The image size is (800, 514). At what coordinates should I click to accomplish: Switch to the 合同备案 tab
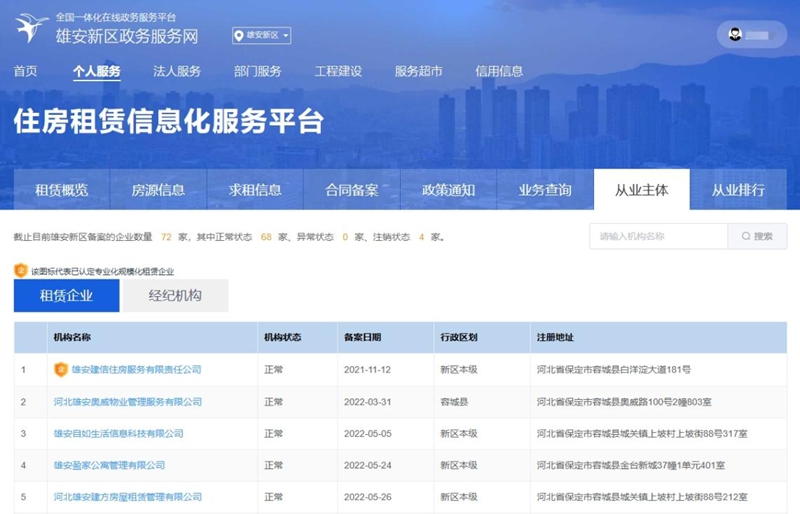352,190
